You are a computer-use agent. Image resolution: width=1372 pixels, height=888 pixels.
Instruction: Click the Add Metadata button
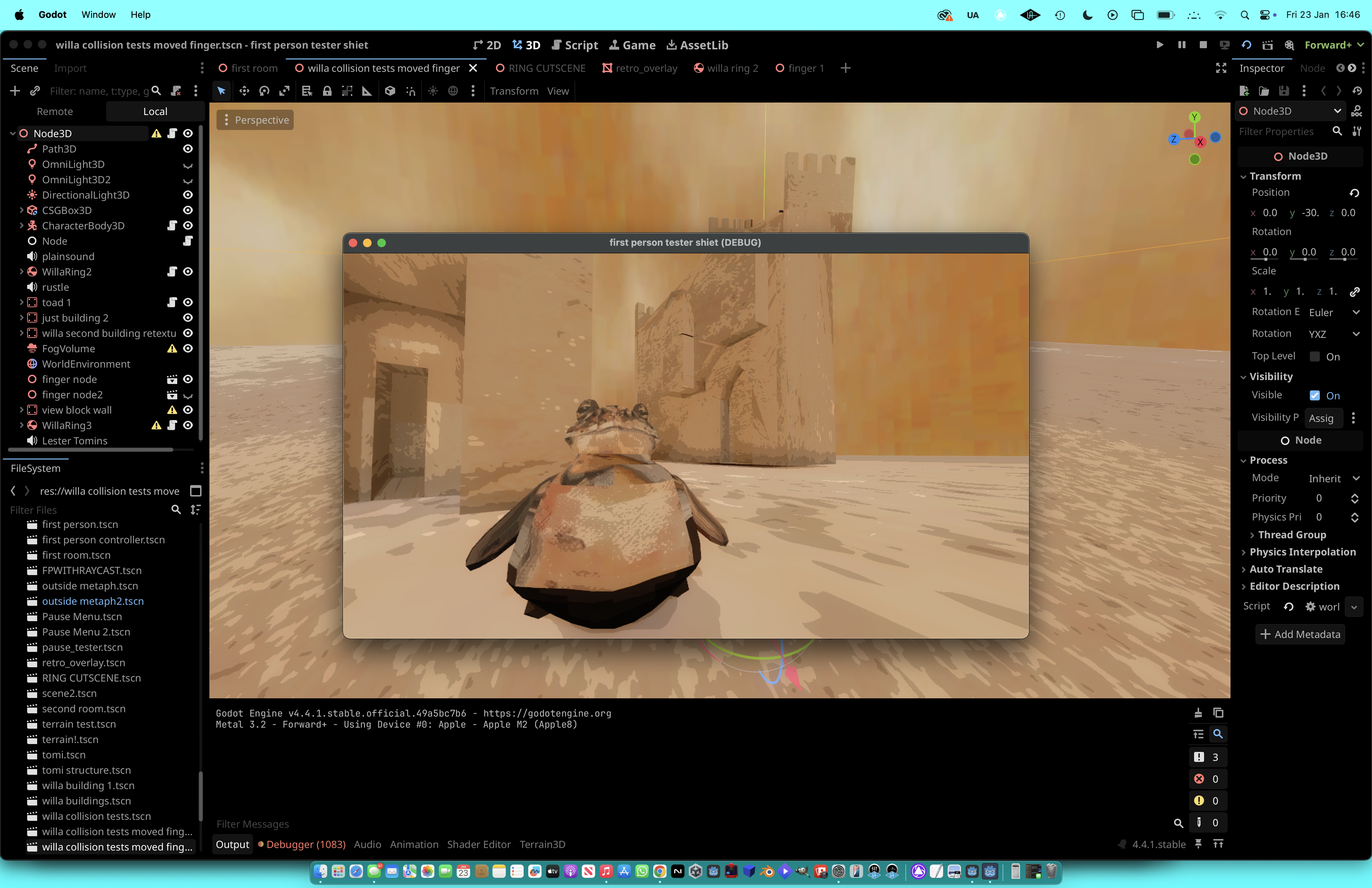click(1300, 634)
